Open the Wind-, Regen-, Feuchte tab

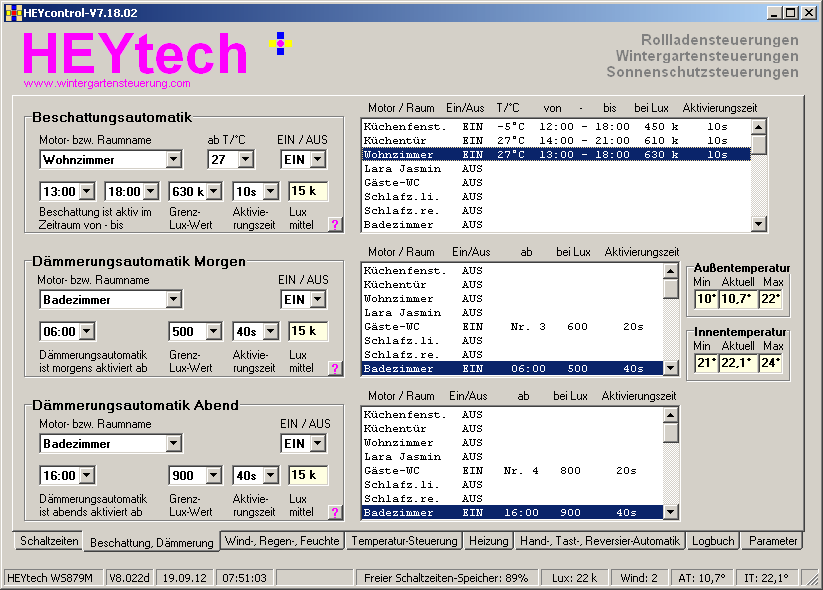282,541
